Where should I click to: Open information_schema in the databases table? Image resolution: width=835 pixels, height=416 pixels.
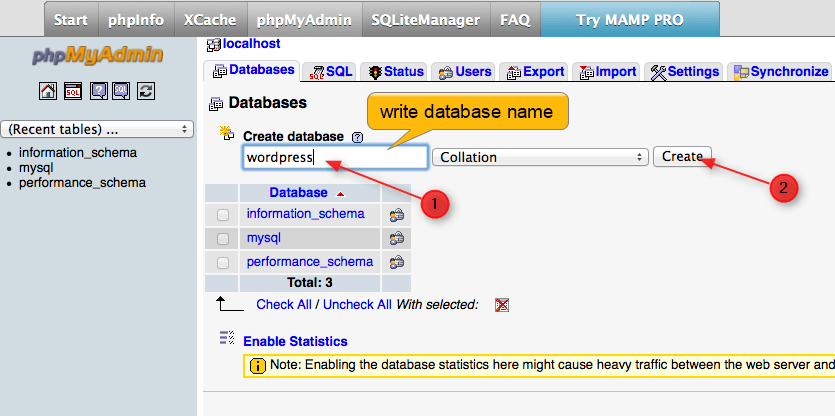point(306,214)
